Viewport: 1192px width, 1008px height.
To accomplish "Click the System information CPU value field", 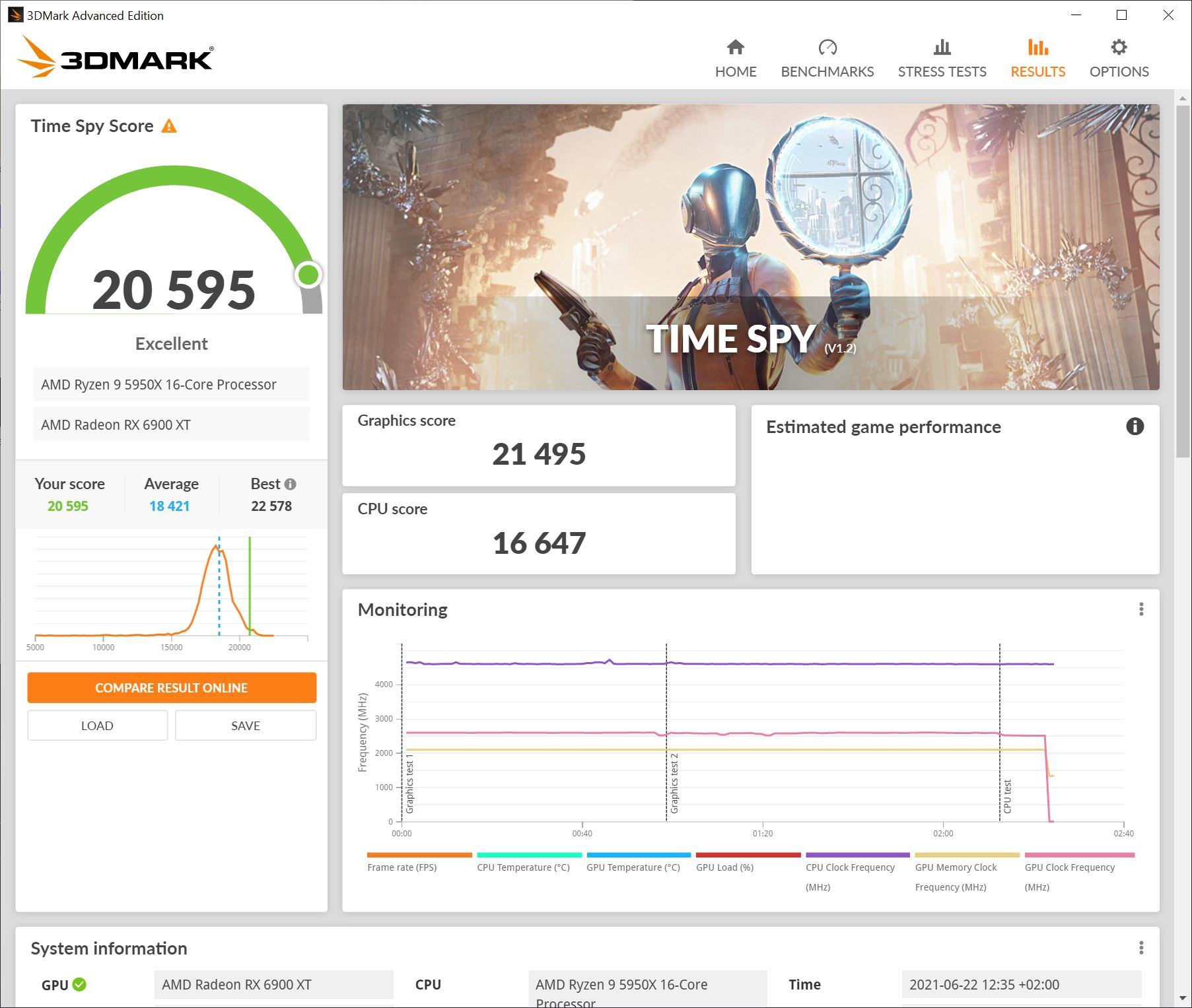I will (647, 989).
